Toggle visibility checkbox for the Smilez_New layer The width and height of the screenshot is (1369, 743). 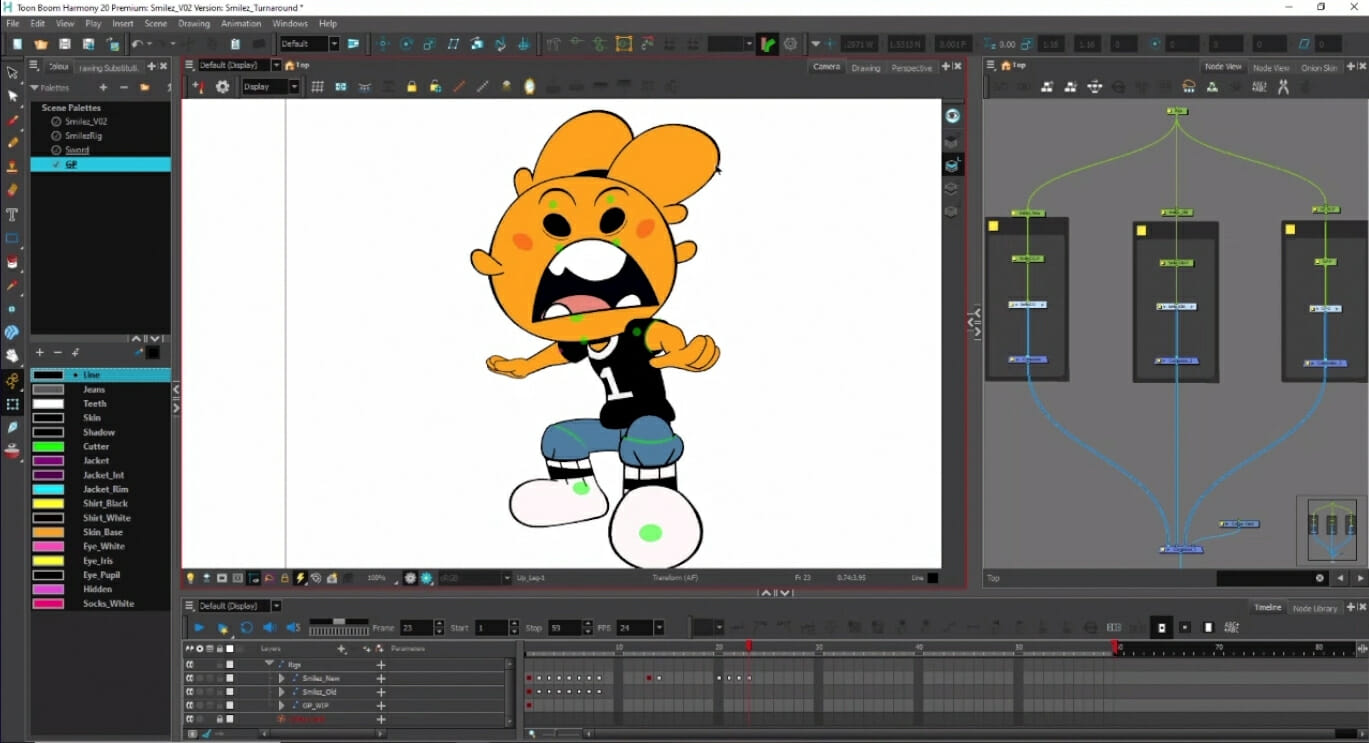(x=230, y=678)
